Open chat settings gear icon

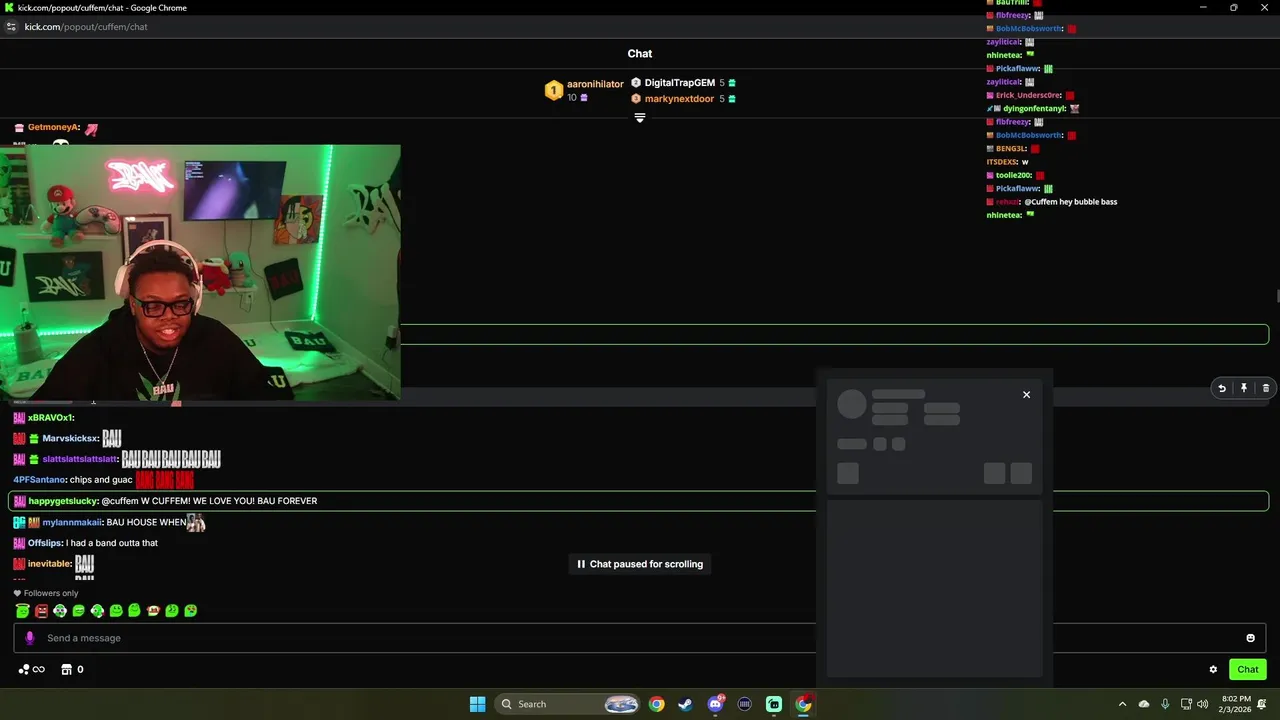1213,670
